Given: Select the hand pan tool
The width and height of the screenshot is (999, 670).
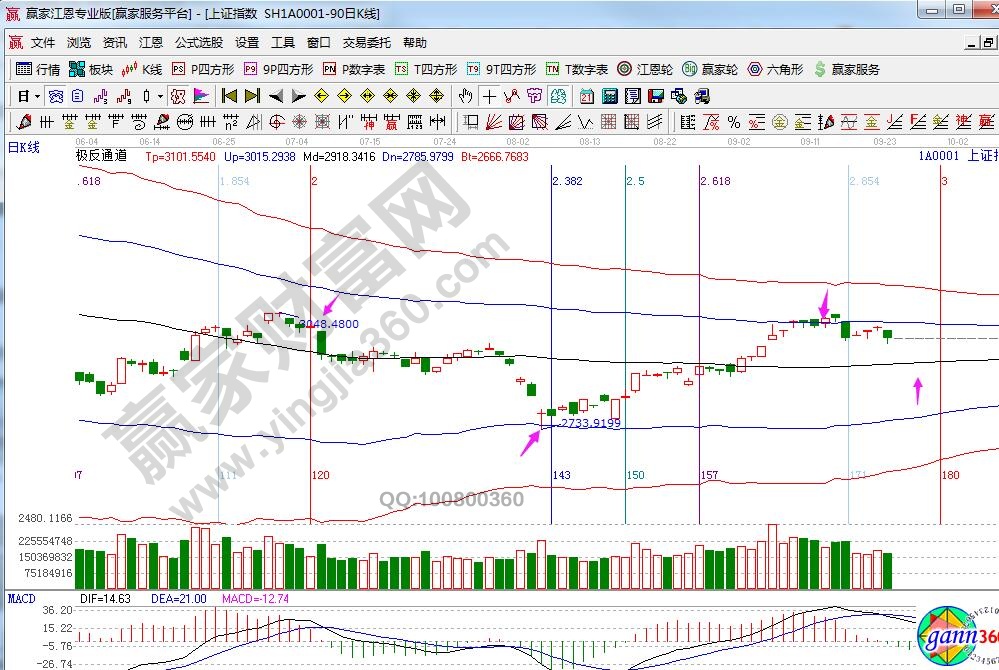Looking at the screenshot, I should [x=466, y=96].
